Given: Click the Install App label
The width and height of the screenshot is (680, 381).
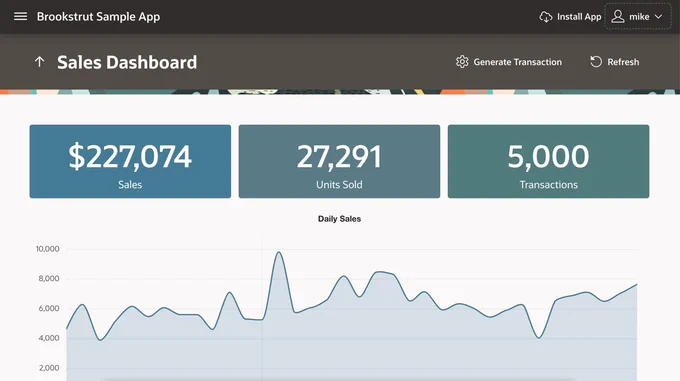Looking at the screenshot, I should click(579, 17).
